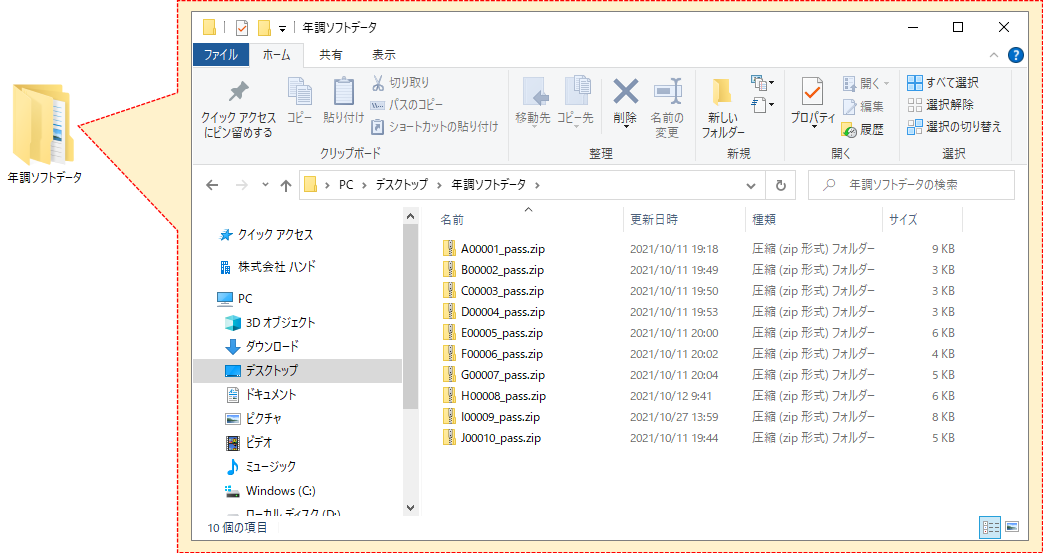Select file A00001_pass.zip

click(494, 250)
